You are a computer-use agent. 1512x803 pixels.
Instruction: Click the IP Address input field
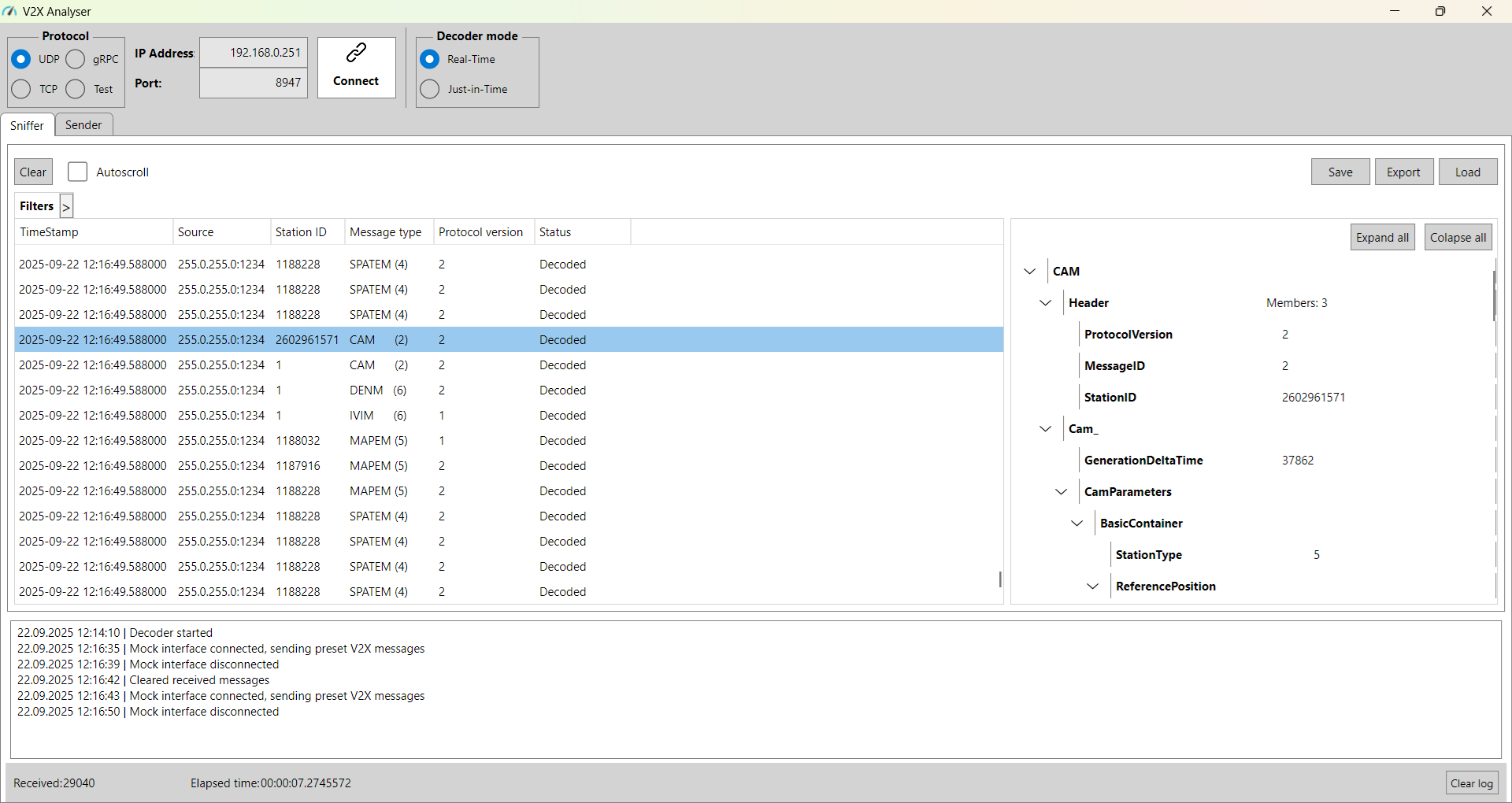coord(254,53)
